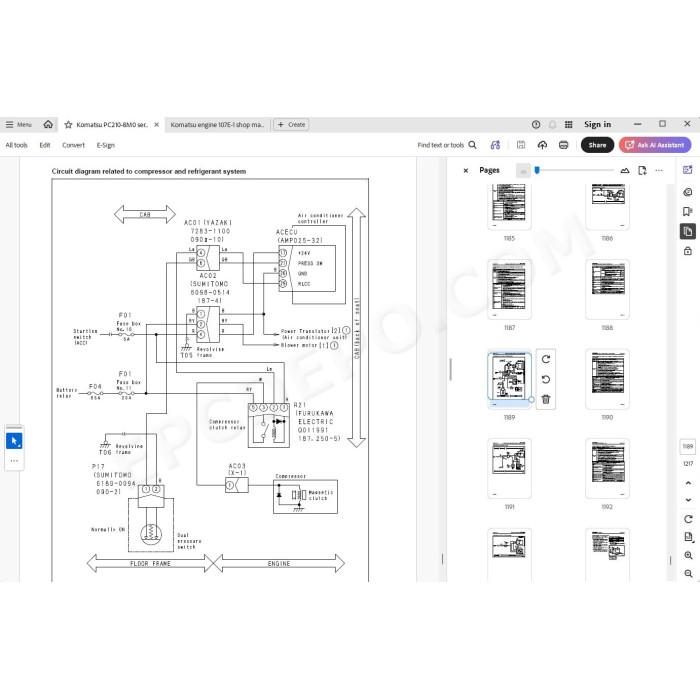Click the upload to cloud icon
Viewport: 700px width, 700px height.
tap(542, 145)
